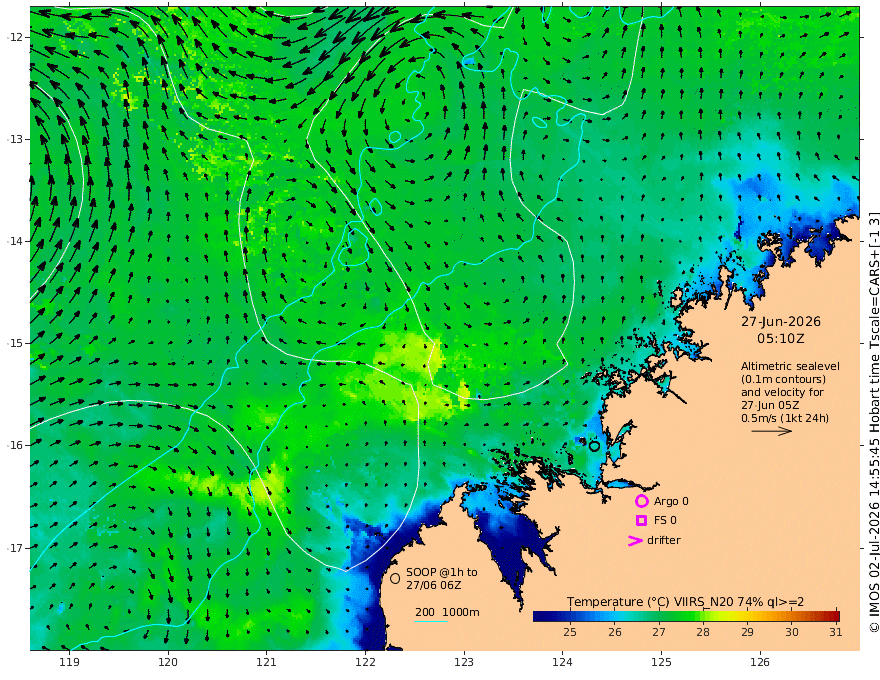This screenshot has height=680, width=880.
Task: Click the 'drifter' legend label
Action: [x=663, y=540]
